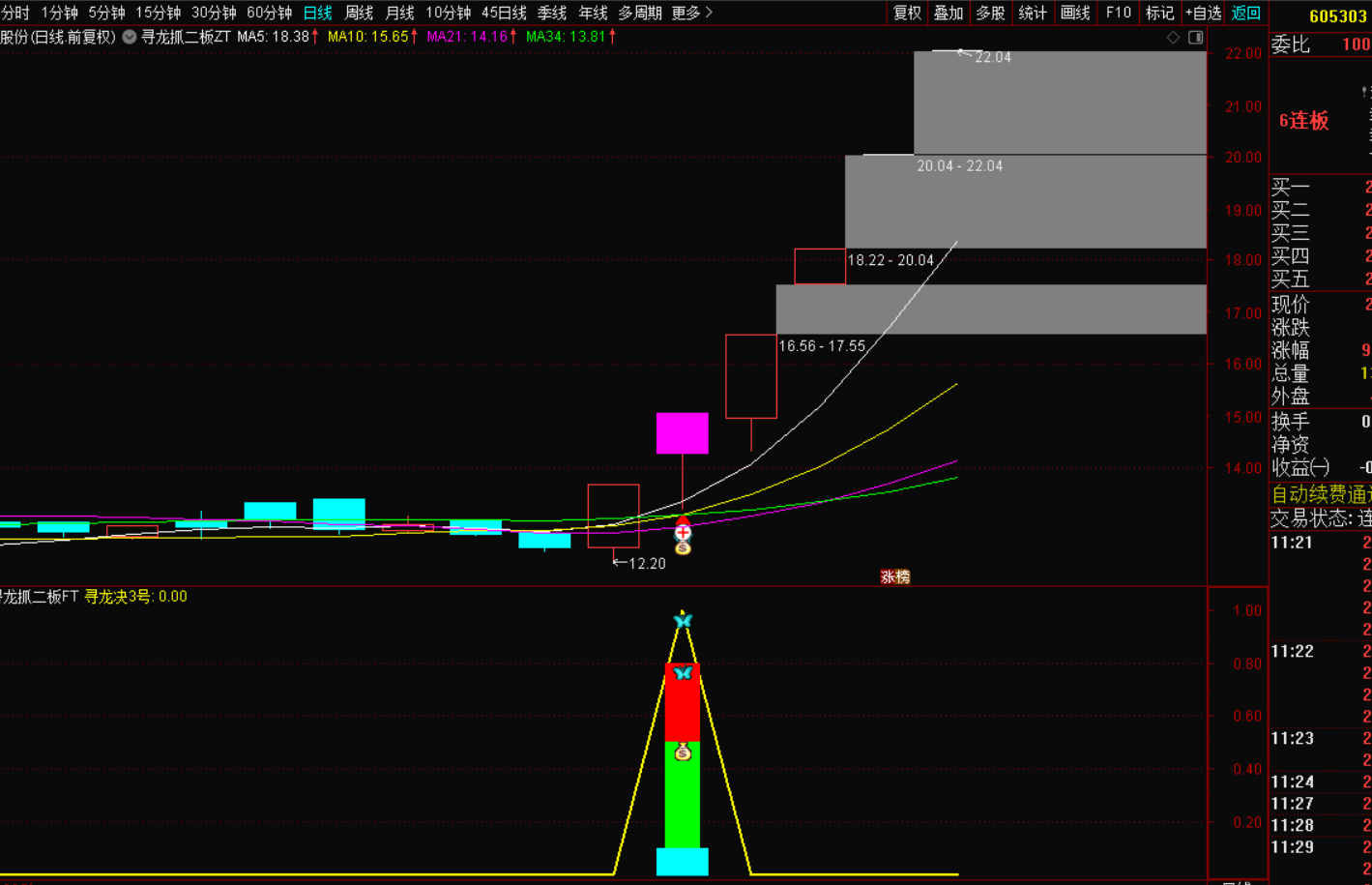The width and height of the screenshot is (1372, 885).
Task: Toggle 叠加 overlay mode
Action: [x=949, y=13]
